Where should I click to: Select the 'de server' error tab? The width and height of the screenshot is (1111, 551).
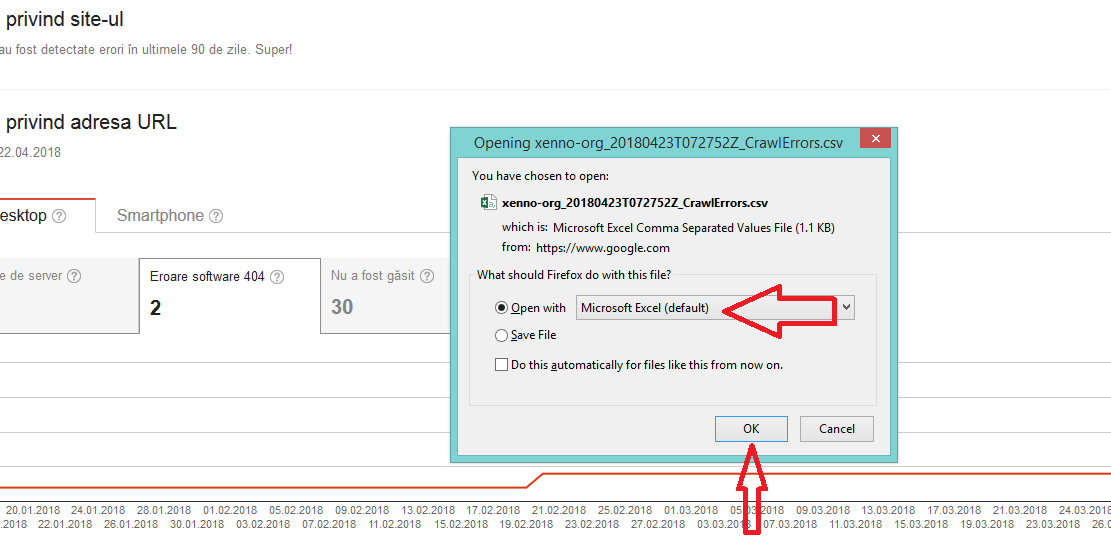69,296
